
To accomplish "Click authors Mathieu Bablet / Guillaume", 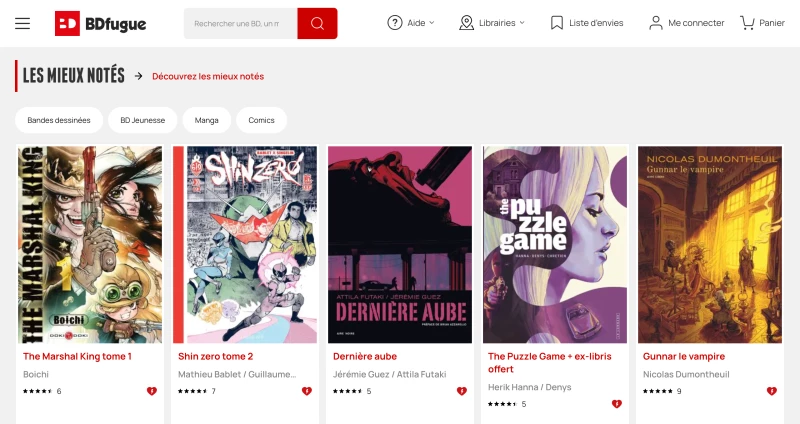I will (237, 375).
